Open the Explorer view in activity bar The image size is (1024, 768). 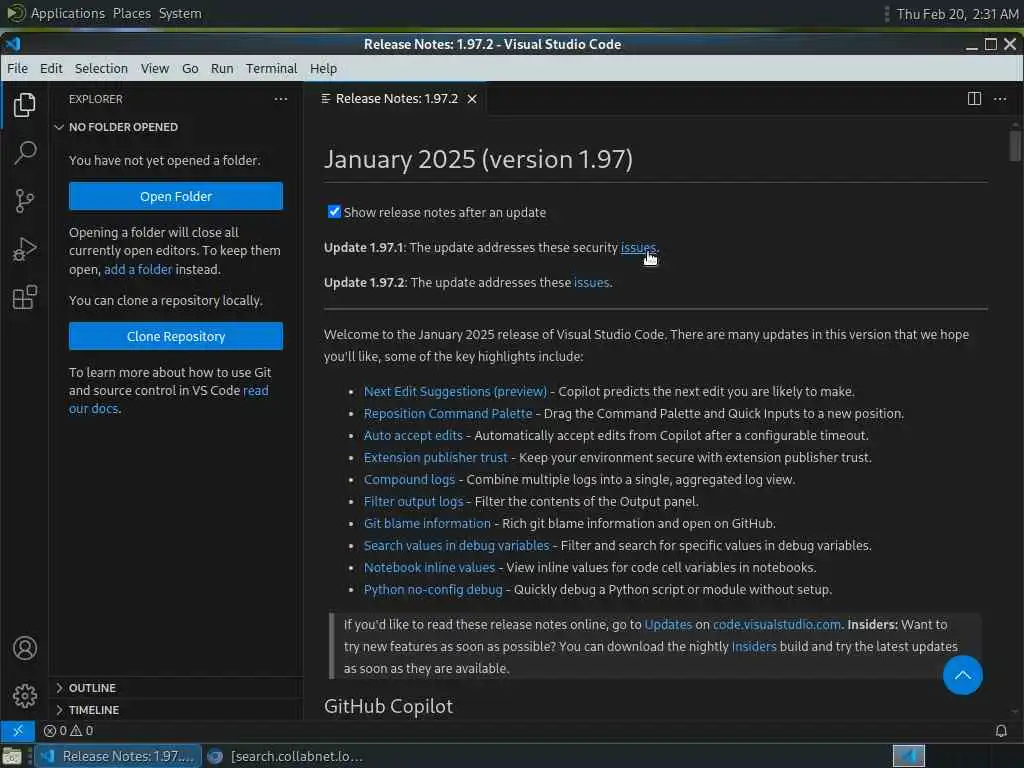pyautogui.click(x=25, y=105)
